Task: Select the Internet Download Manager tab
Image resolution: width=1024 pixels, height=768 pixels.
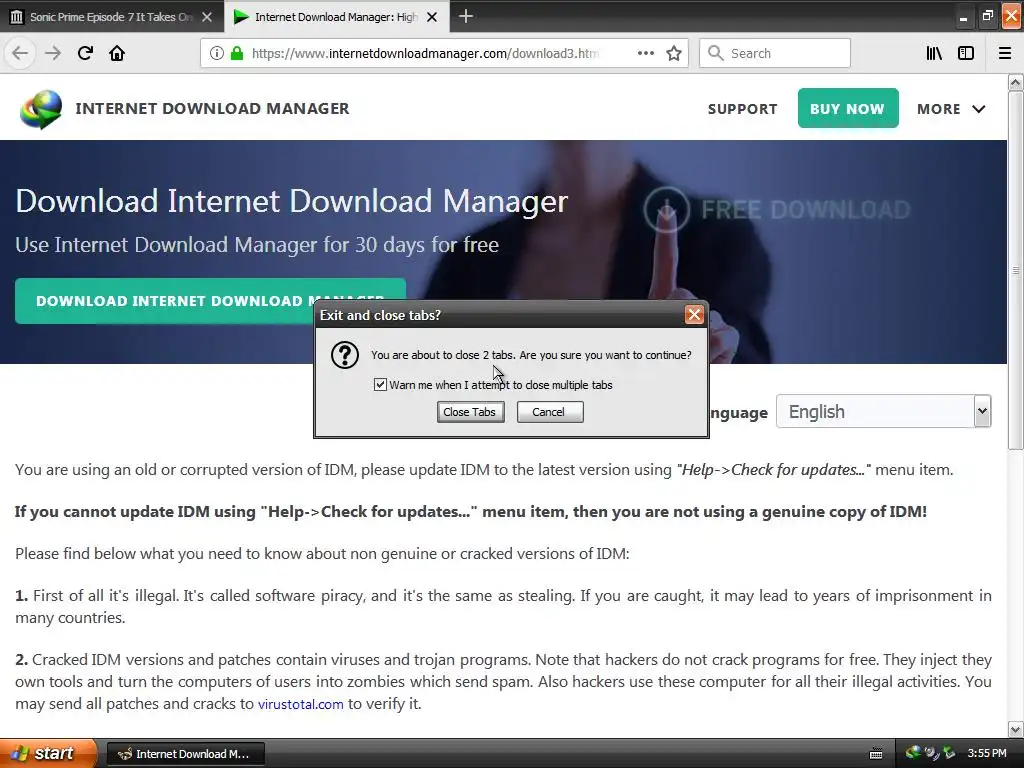Action: [336, 17]
